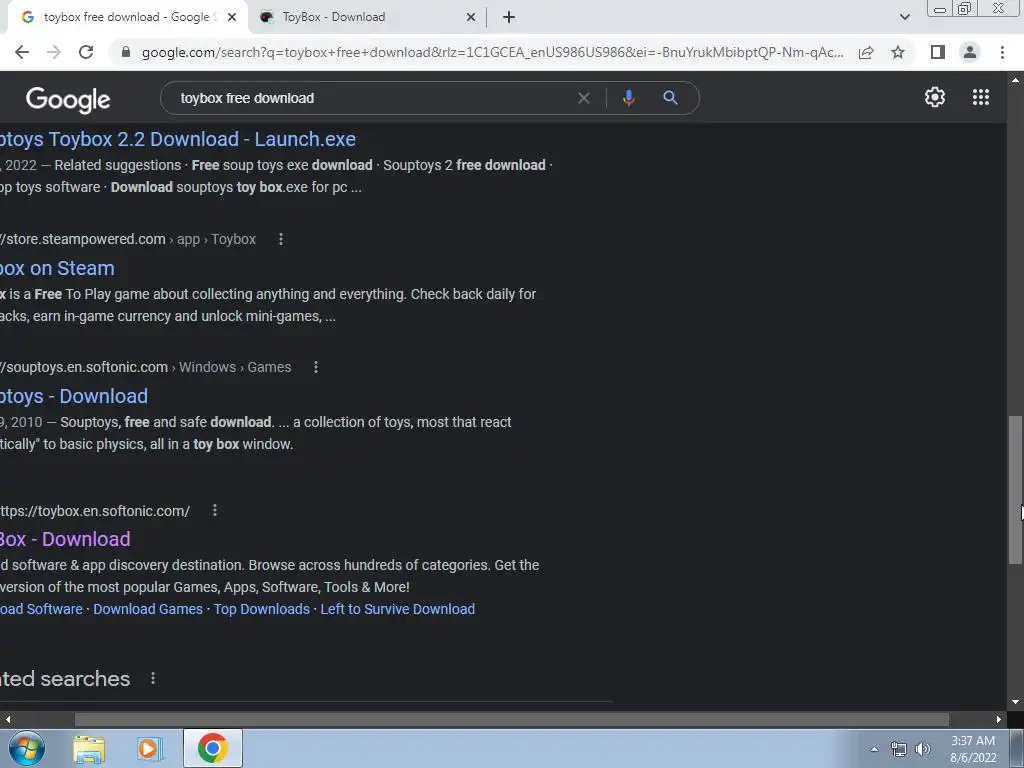Click the store.steampowered.com breadcrumb URL
The image size is (1024, 768).
pyautogui.click(x=128, y=239)
